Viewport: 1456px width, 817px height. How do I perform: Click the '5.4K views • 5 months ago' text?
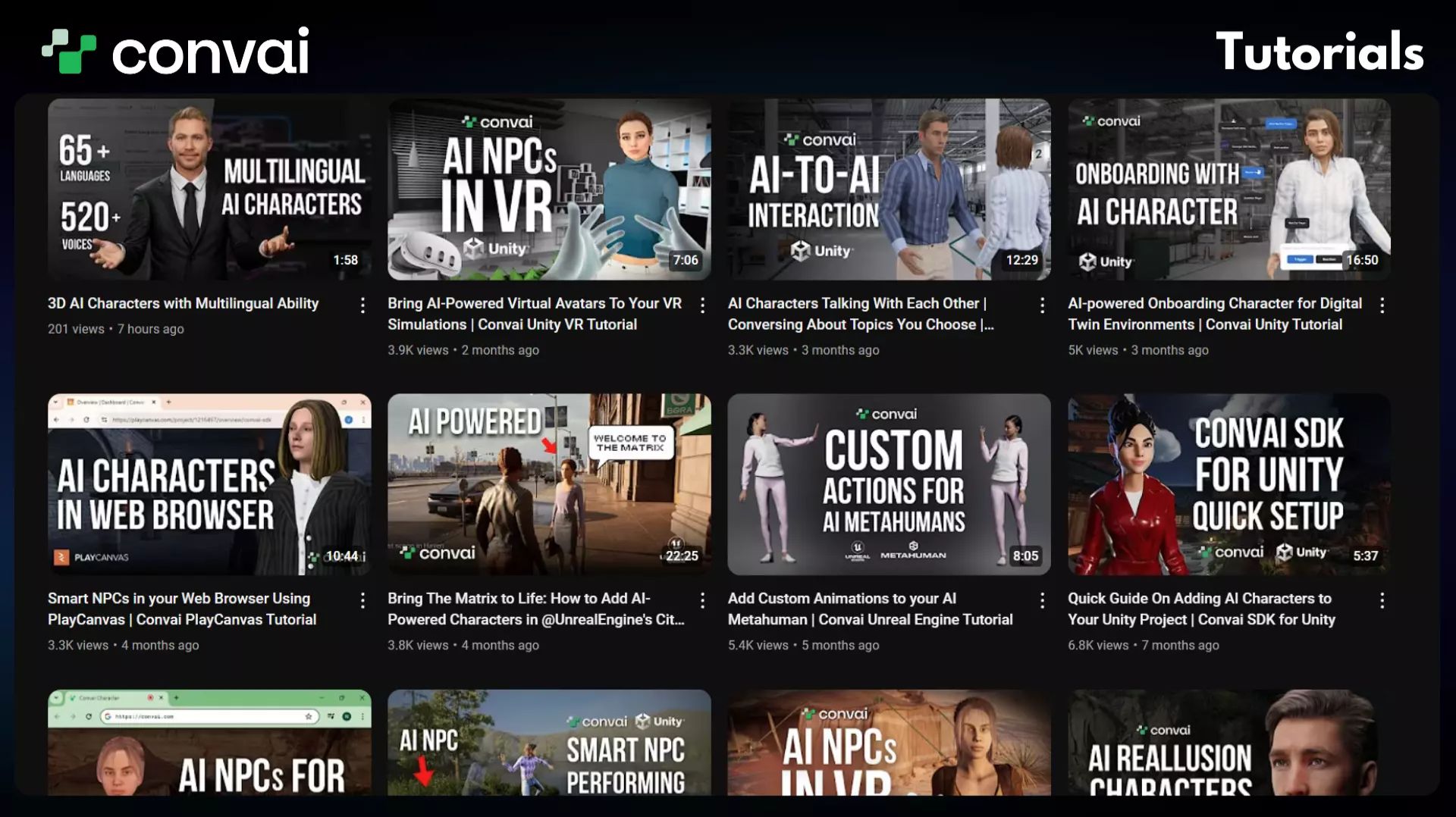804,645
